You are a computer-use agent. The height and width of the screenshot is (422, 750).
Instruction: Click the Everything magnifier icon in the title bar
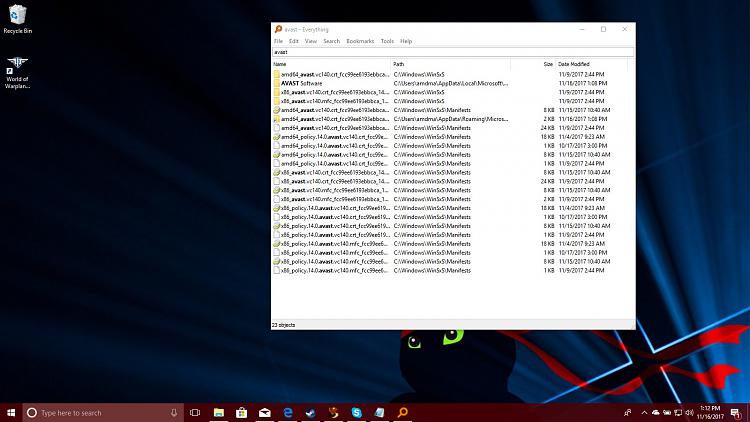(x=278, y=29)
